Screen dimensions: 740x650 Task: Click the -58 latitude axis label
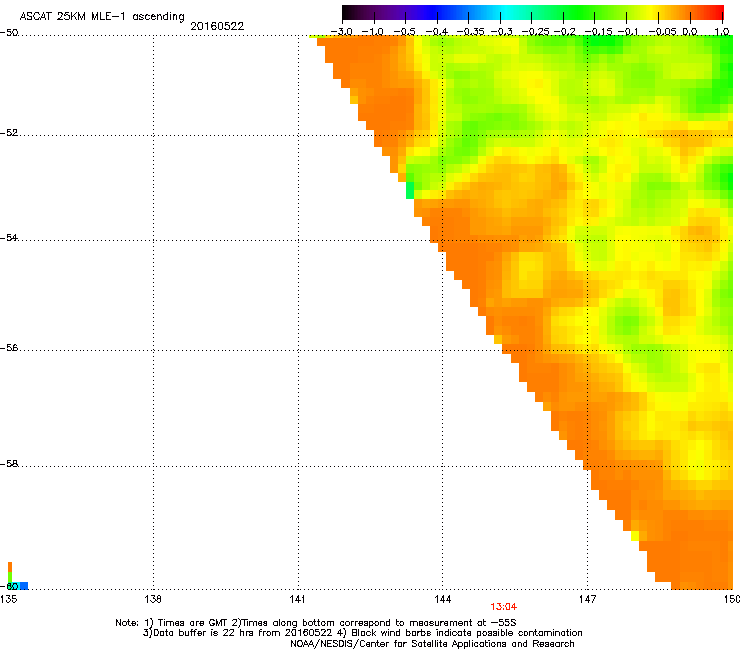pos(9,464)
